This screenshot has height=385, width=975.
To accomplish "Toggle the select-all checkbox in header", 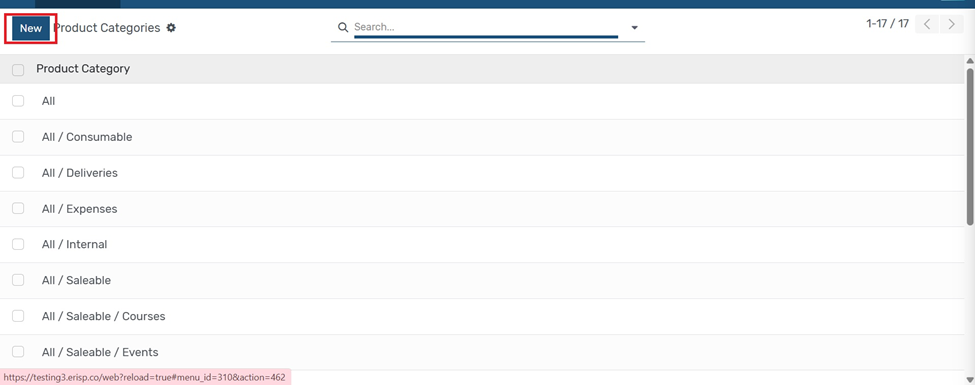I will (18, 70).
